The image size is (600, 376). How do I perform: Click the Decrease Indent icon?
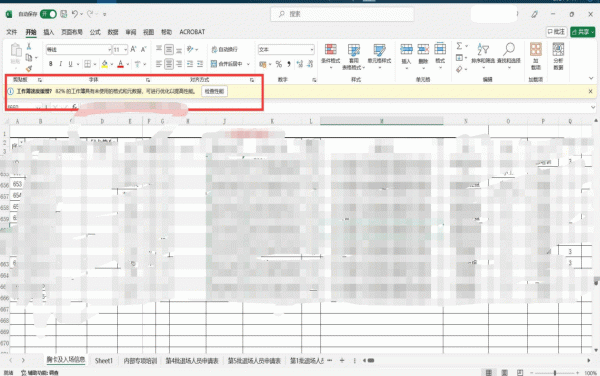[190, 64]
